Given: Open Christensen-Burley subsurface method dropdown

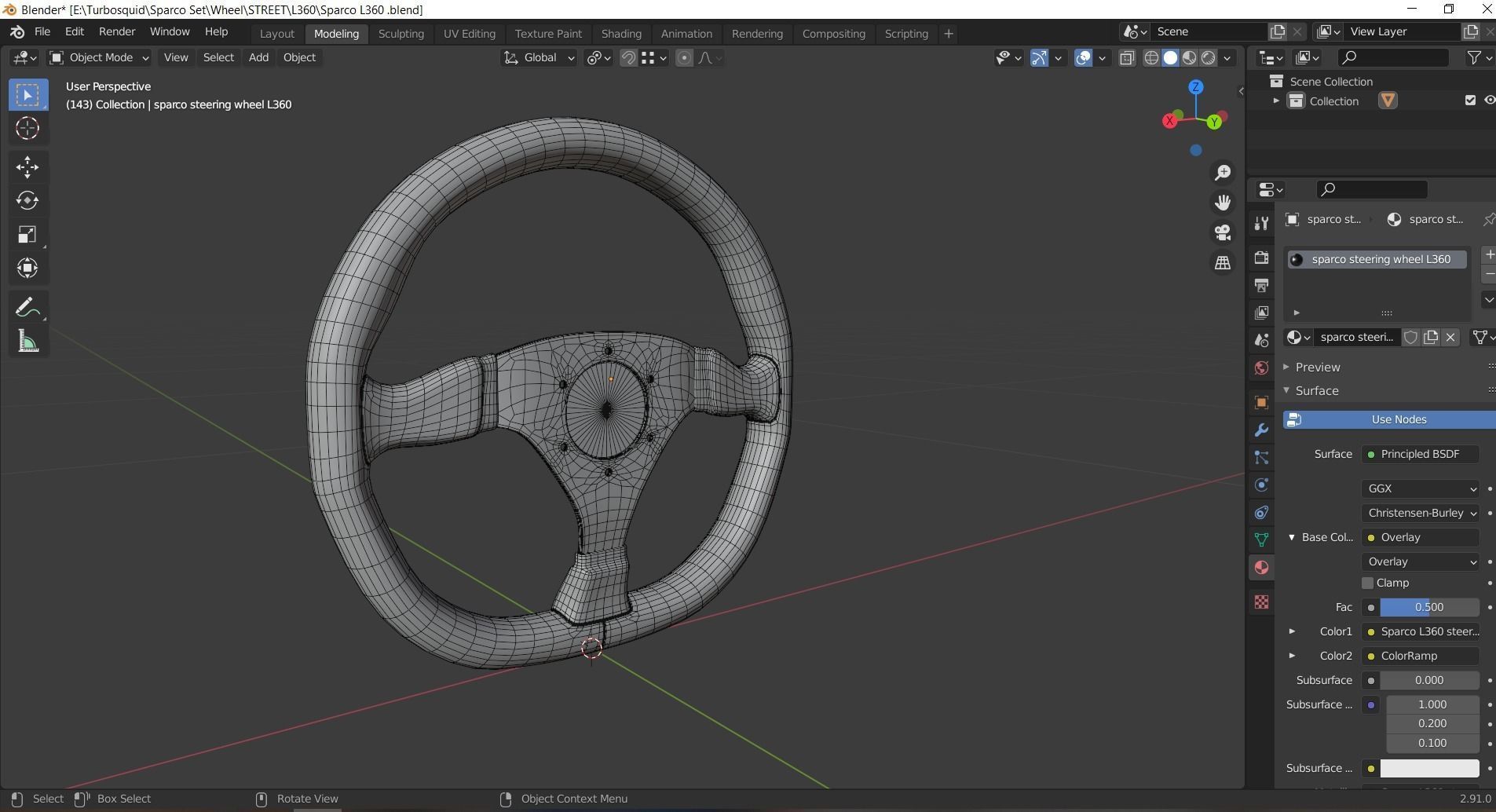Looking at the screenshot, I should 1420,513.
